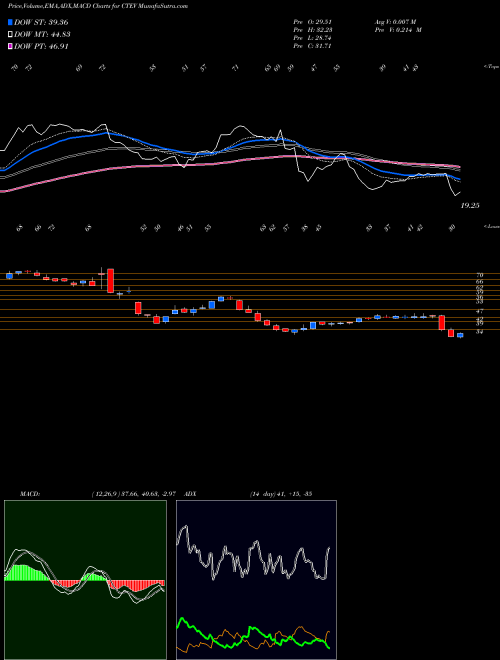500x660 pixels.
Task: Click the 'Avg V: 0.007 M' volume text
Action: pos(395,22)
